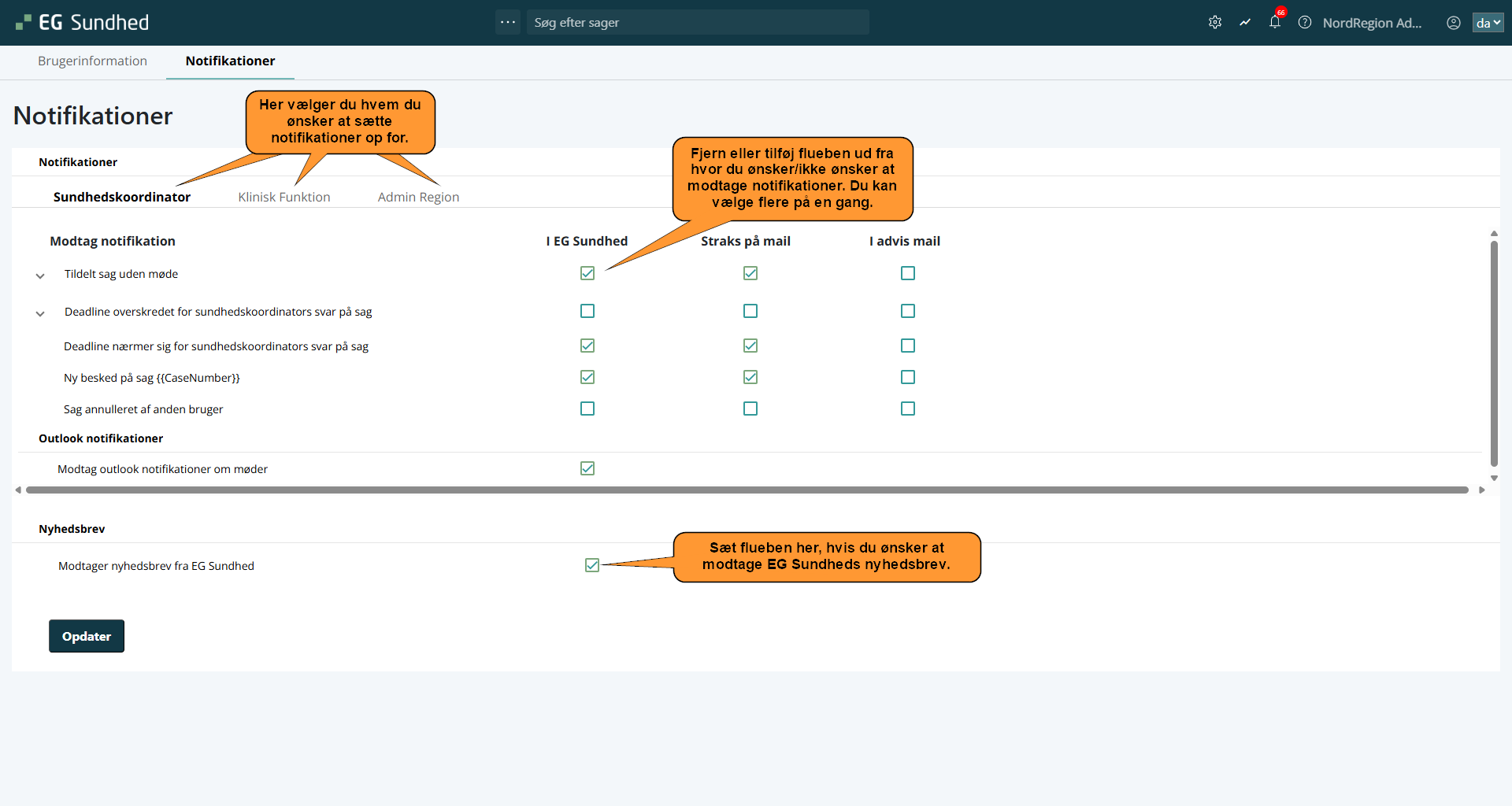The image size is (1512, 806).
Task: Open the settings gear icon
Action: [x=1215, y=23]
